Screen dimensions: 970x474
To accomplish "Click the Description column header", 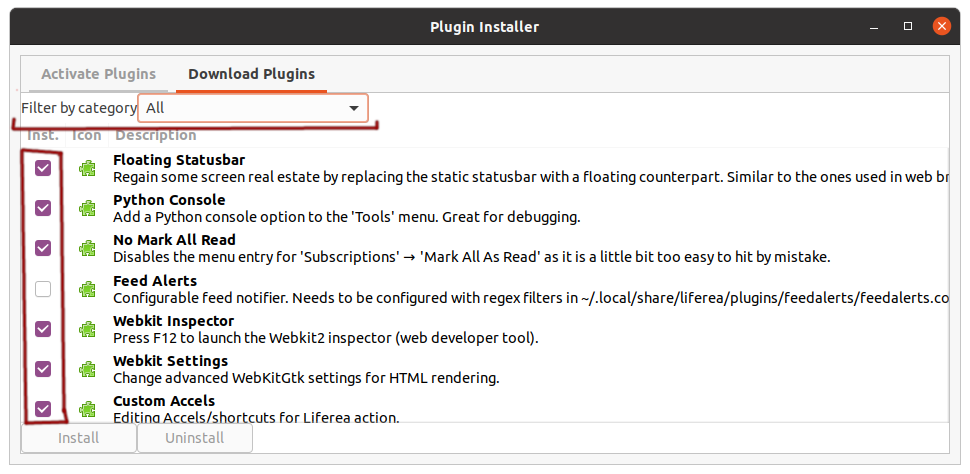I will pyautogui.click(x=156, y=135).
